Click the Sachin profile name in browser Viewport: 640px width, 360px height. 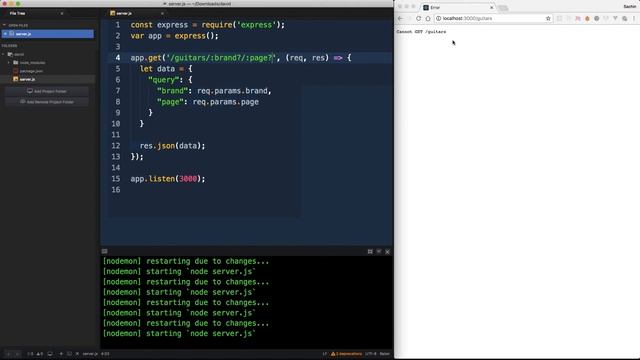point(630,6)
